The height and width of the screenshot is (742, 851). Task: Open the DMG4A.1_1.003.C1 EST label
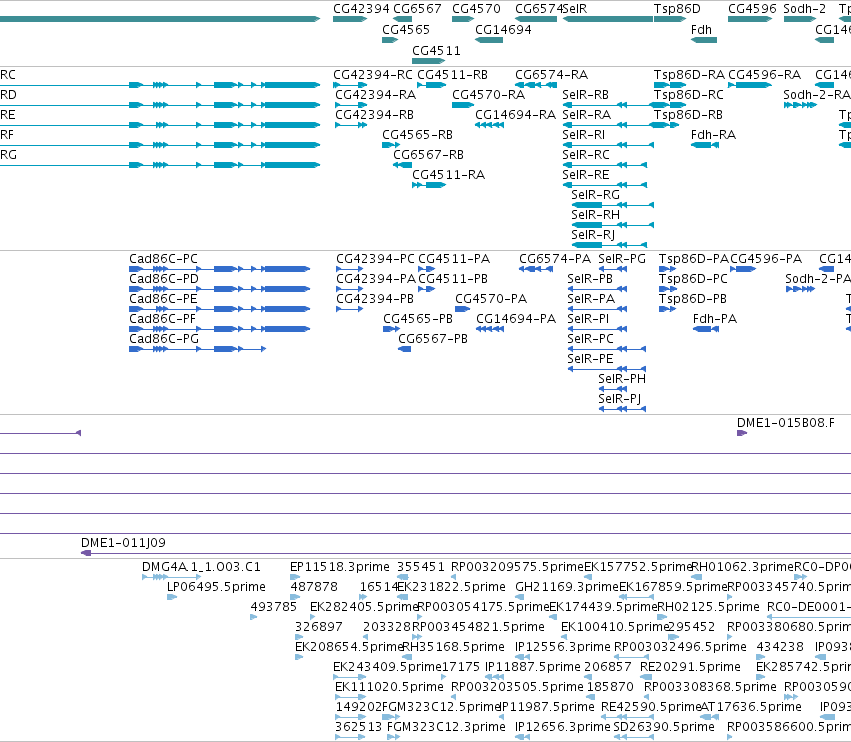(x=201, y=567)
